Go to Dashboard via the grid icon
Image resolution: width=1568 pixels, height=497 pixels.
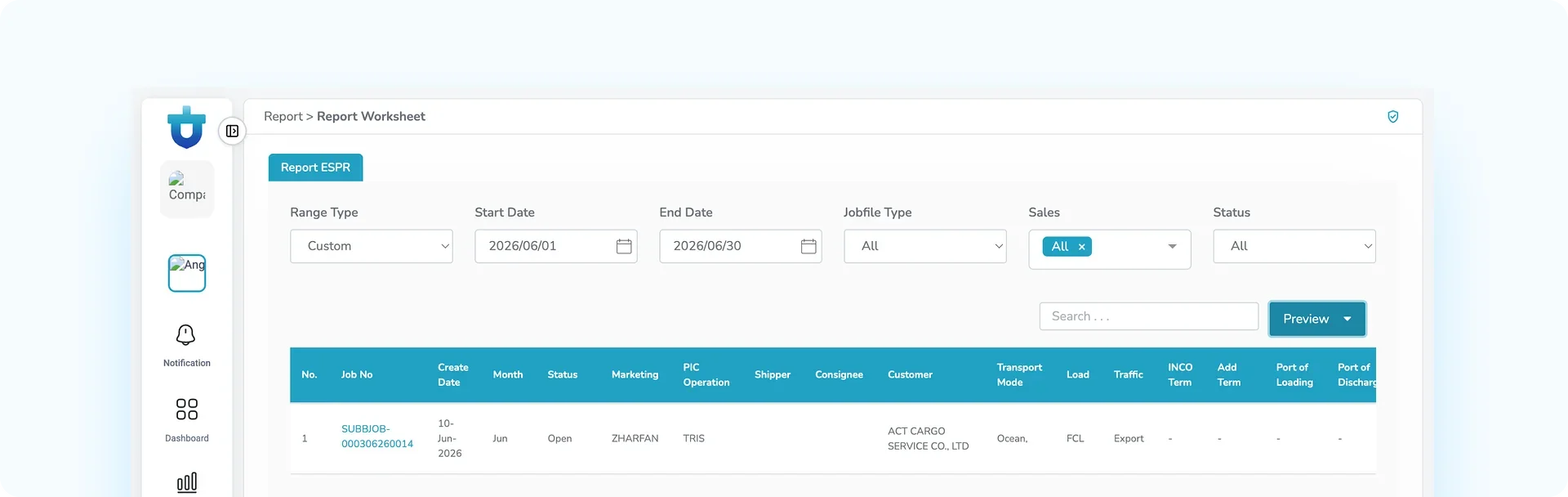point(187,409)
